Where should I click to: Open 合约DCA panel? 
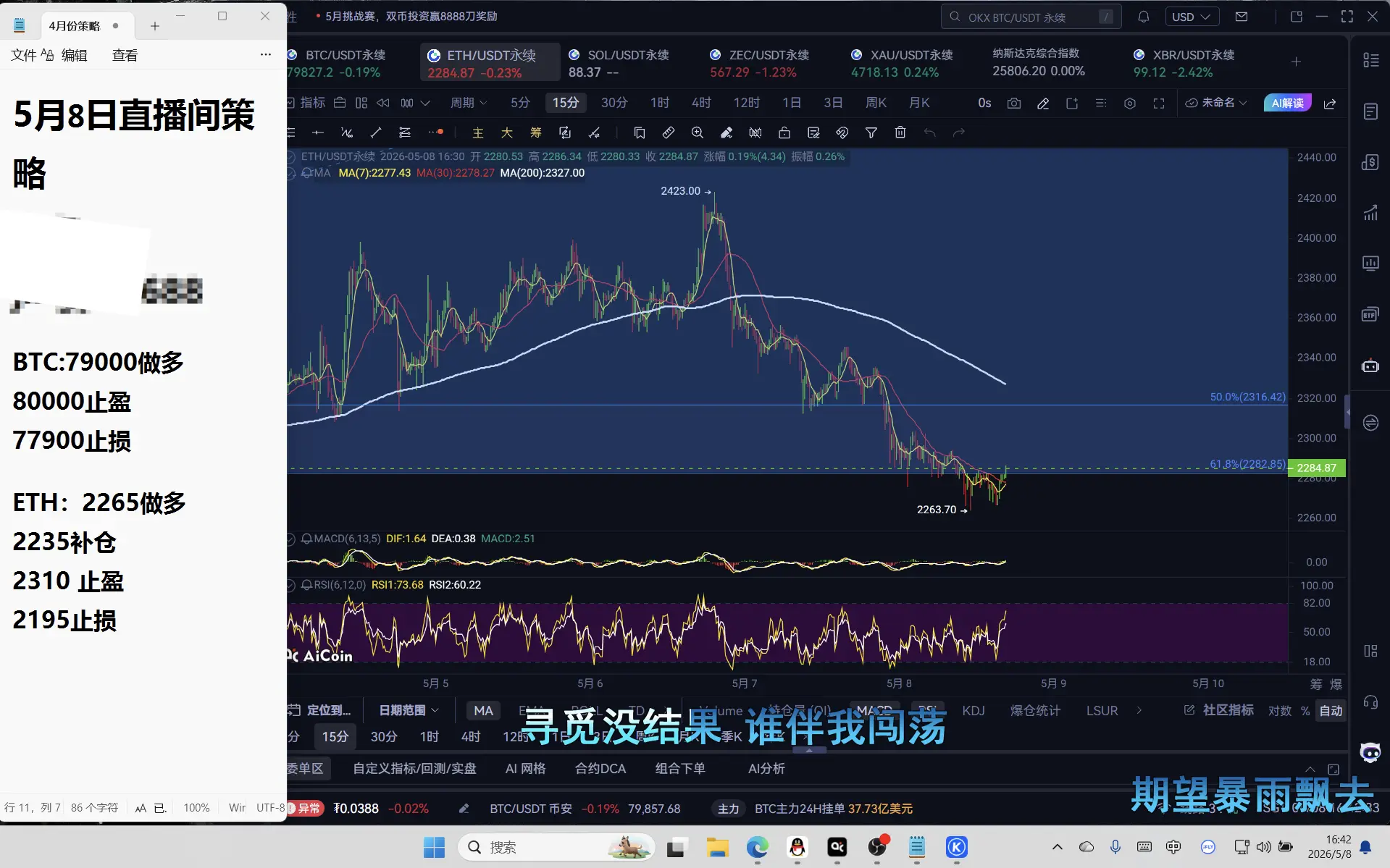[x=600, y=769]
